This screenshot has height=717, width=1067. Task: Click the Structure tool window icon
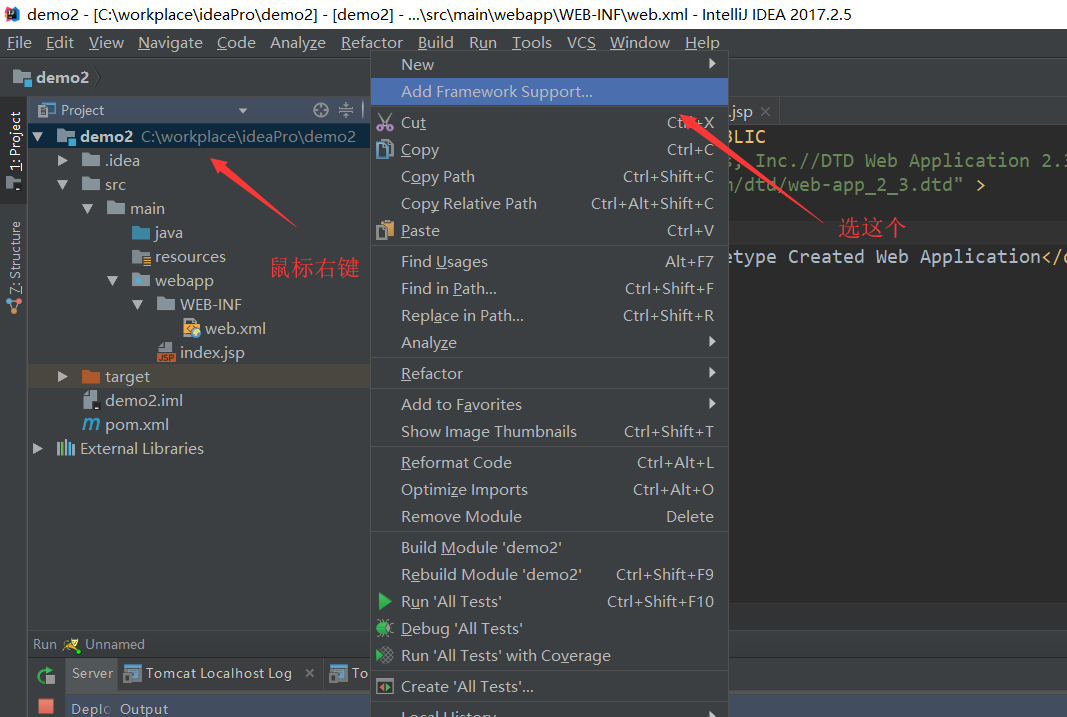pyautogui.click(x=14, y=306)
